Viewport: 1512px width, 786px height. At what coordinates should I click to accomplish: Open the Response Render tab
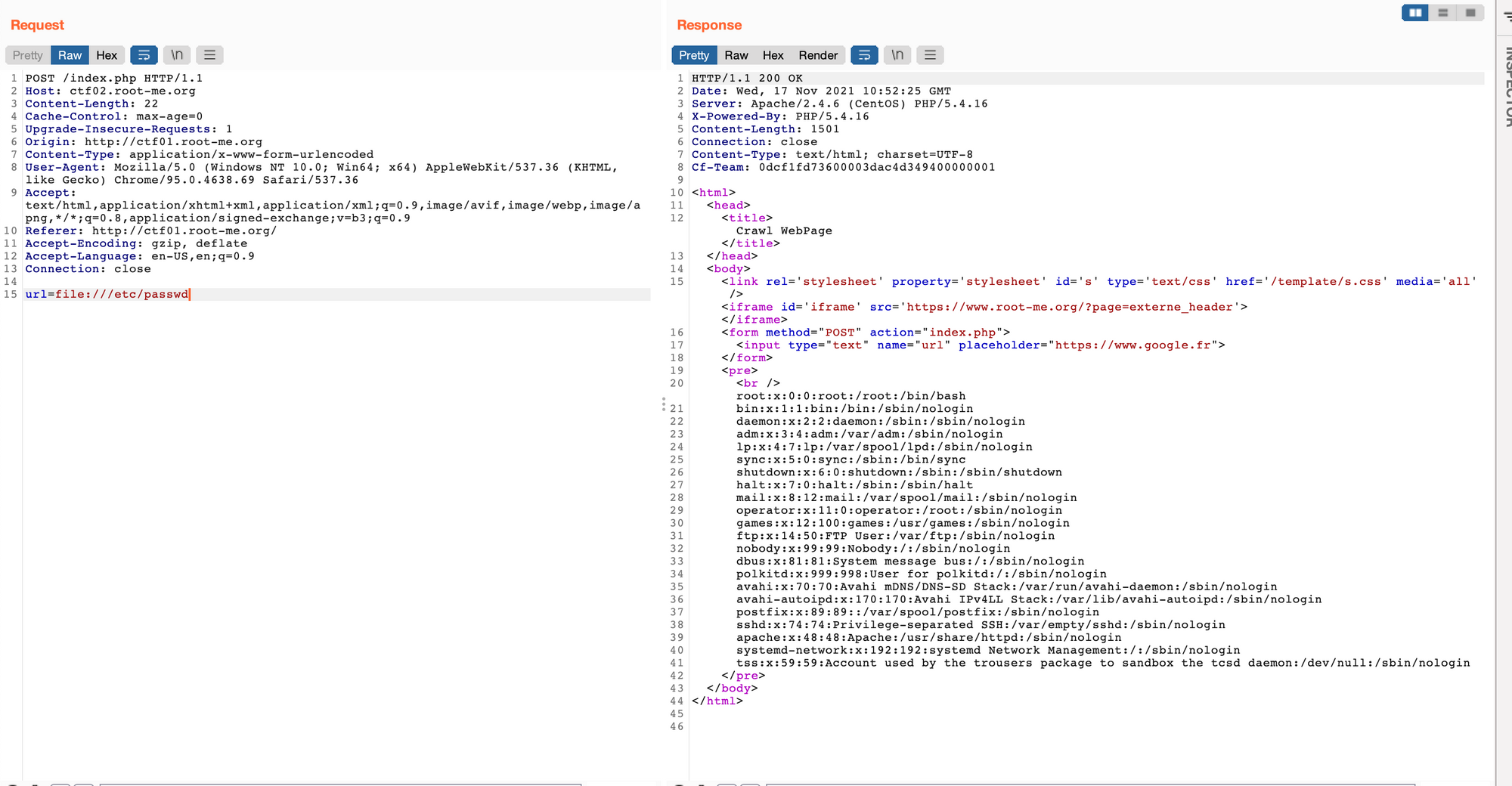(x=818, y=55)
